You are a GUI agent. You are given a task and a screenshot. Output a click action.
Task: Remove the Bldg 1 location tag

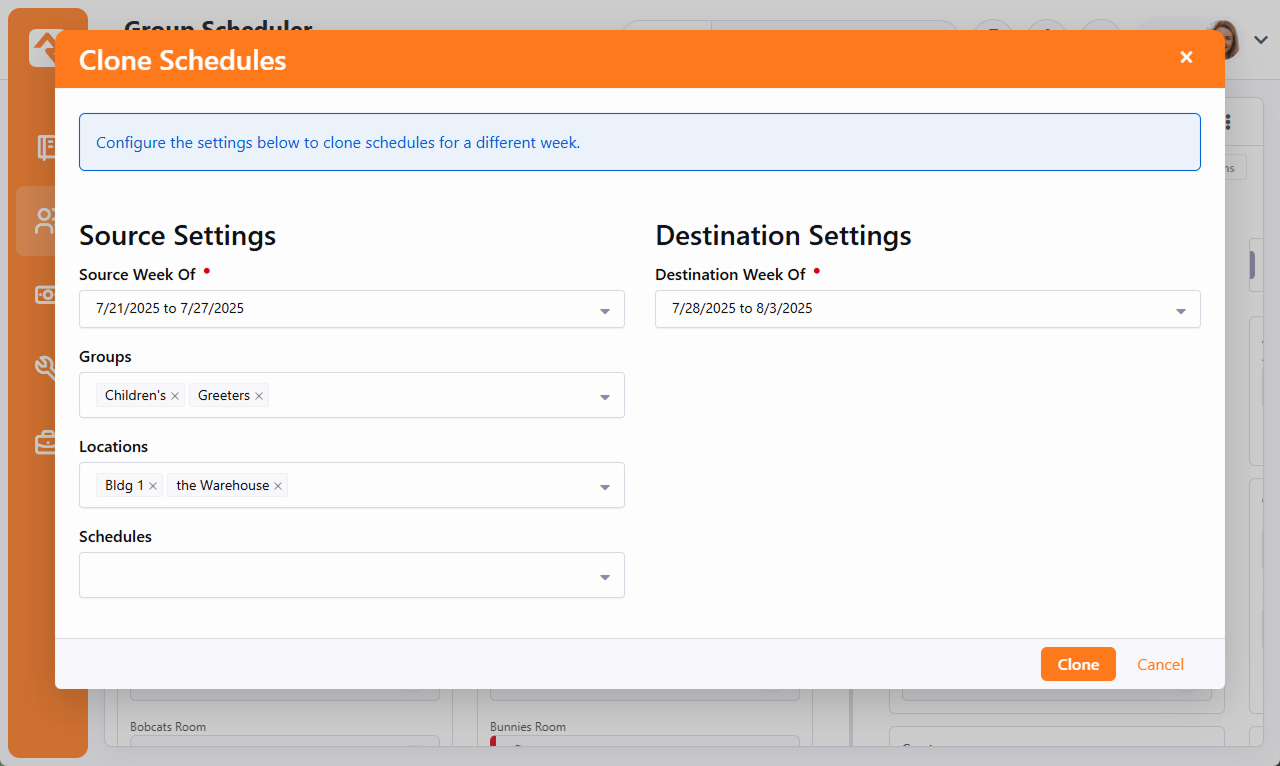(153, 486)
